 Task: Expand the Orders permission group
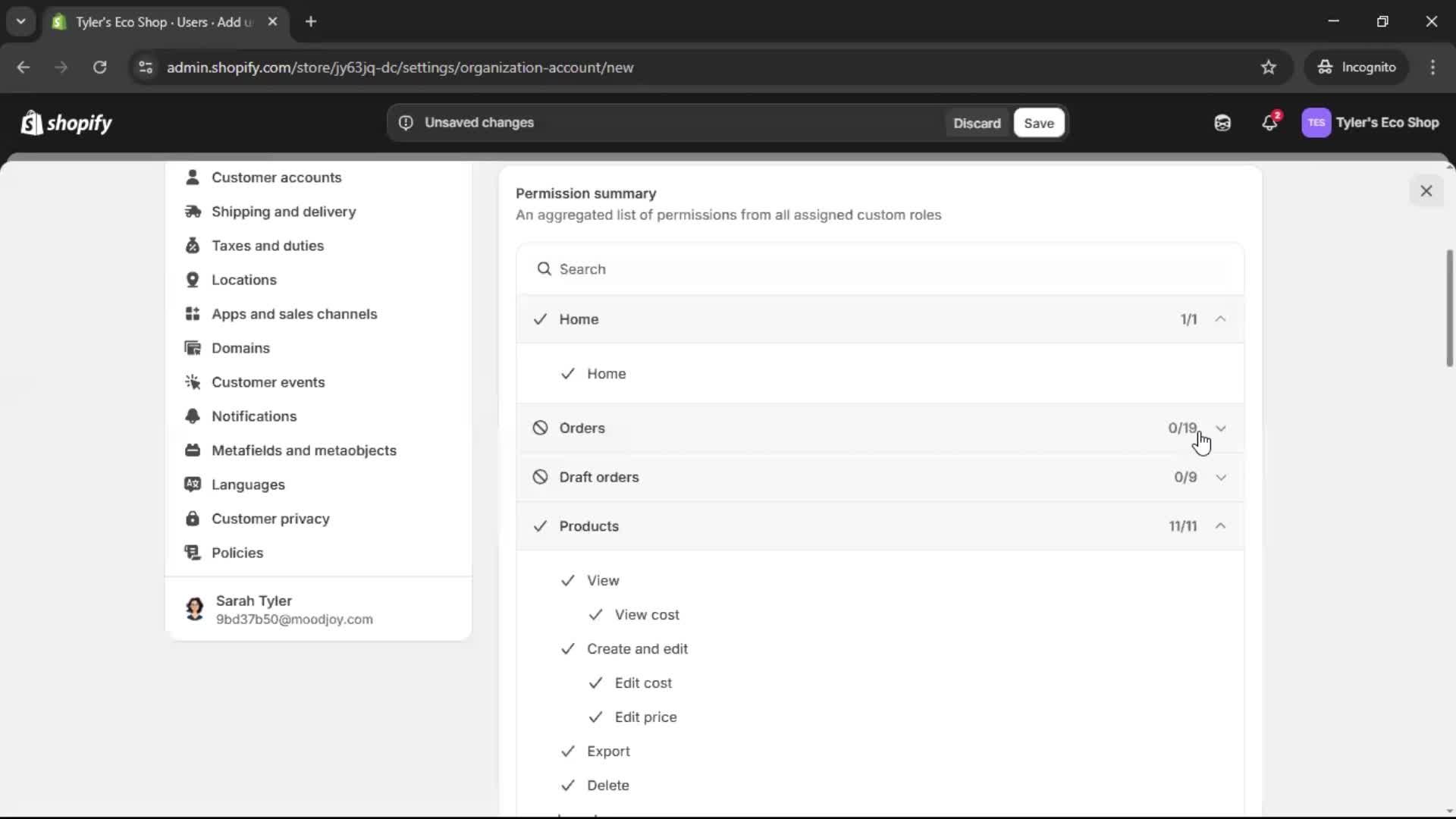1220,428
